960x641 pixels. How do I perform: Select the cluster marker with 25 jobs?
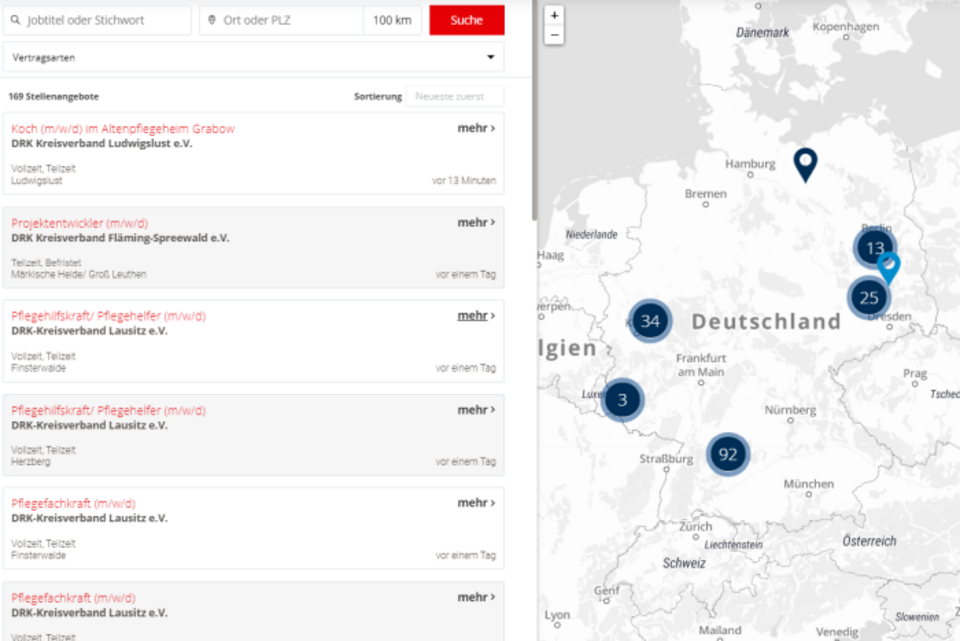coord(868,298)
